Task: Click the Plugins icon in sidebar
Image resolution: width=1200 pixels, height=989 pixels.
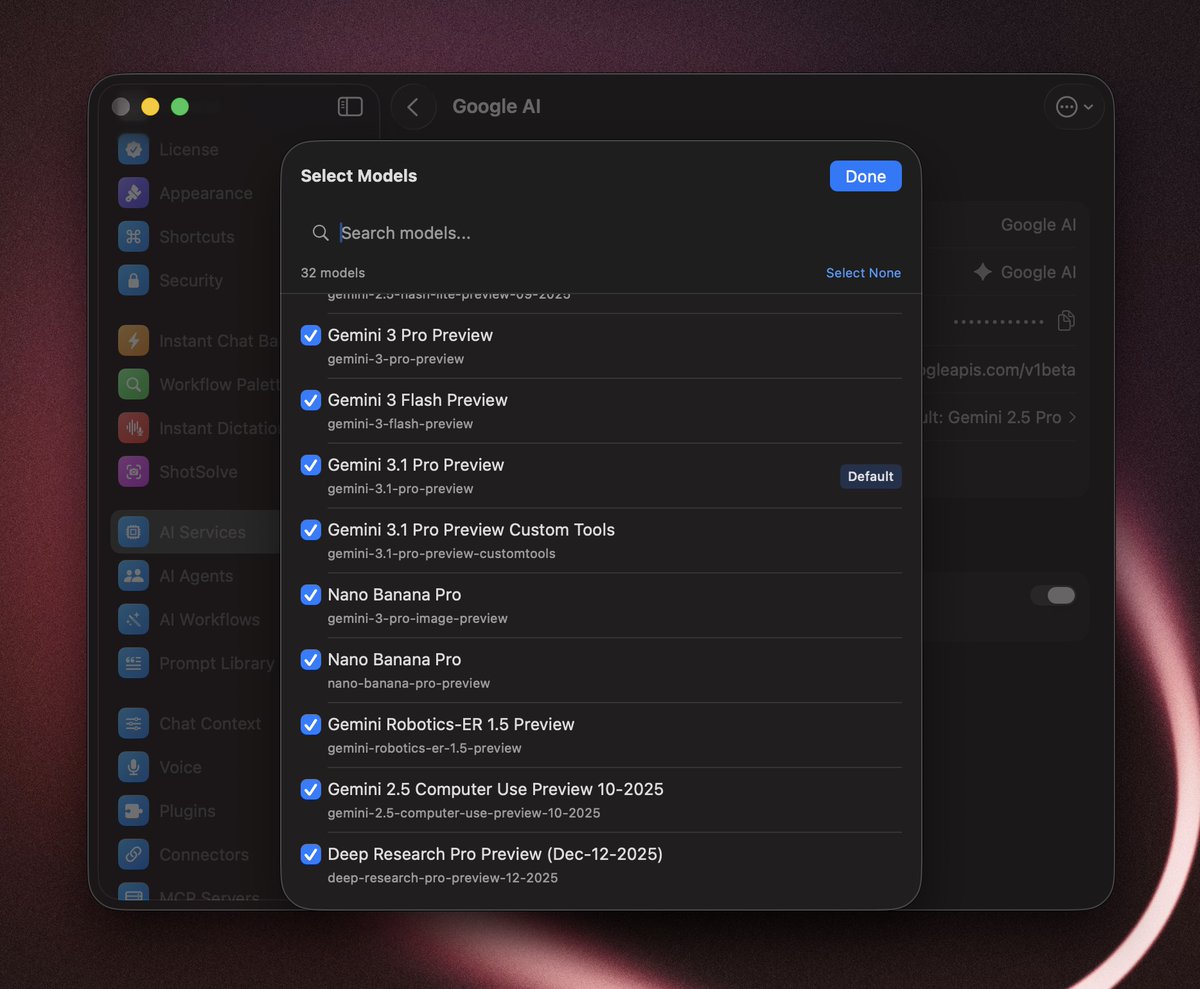Action: pyautogui.click(x=133, y=811)
